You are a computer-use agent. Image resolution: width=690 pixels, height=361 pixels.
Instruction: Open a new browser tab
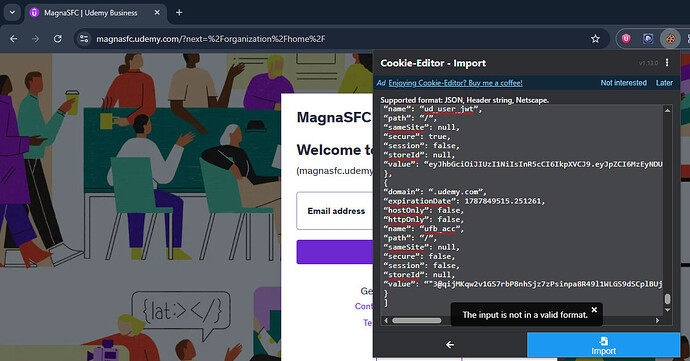point(179,13)
